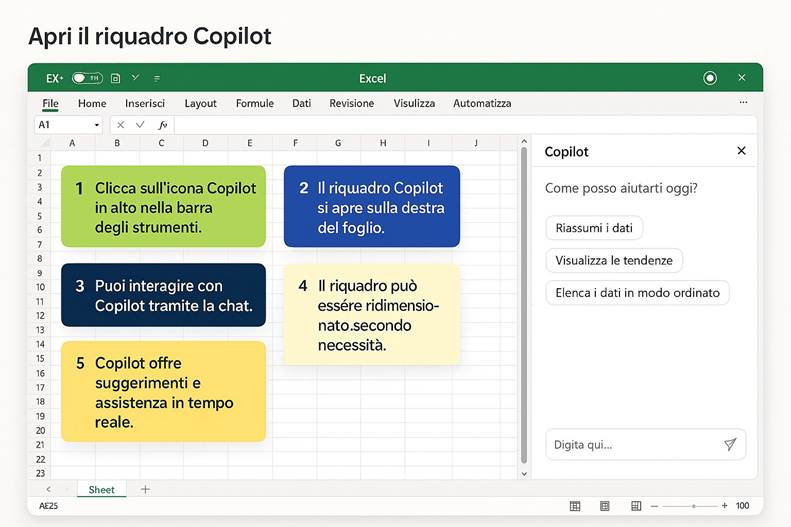Switch to the Visualizza tab

(x=414, y=103)
